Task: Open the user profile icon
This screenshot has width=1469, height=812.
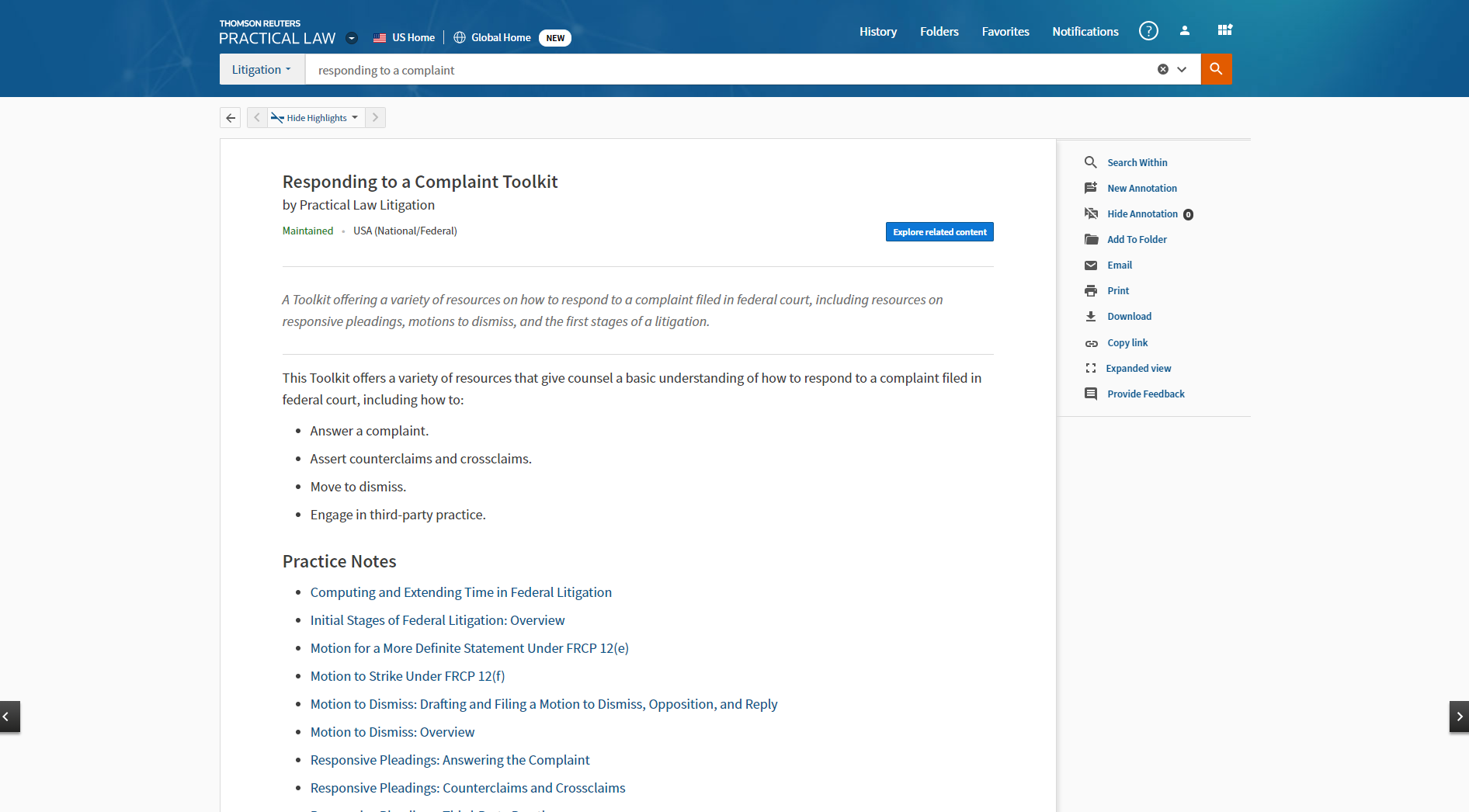Action: [x=1184, y=31]
